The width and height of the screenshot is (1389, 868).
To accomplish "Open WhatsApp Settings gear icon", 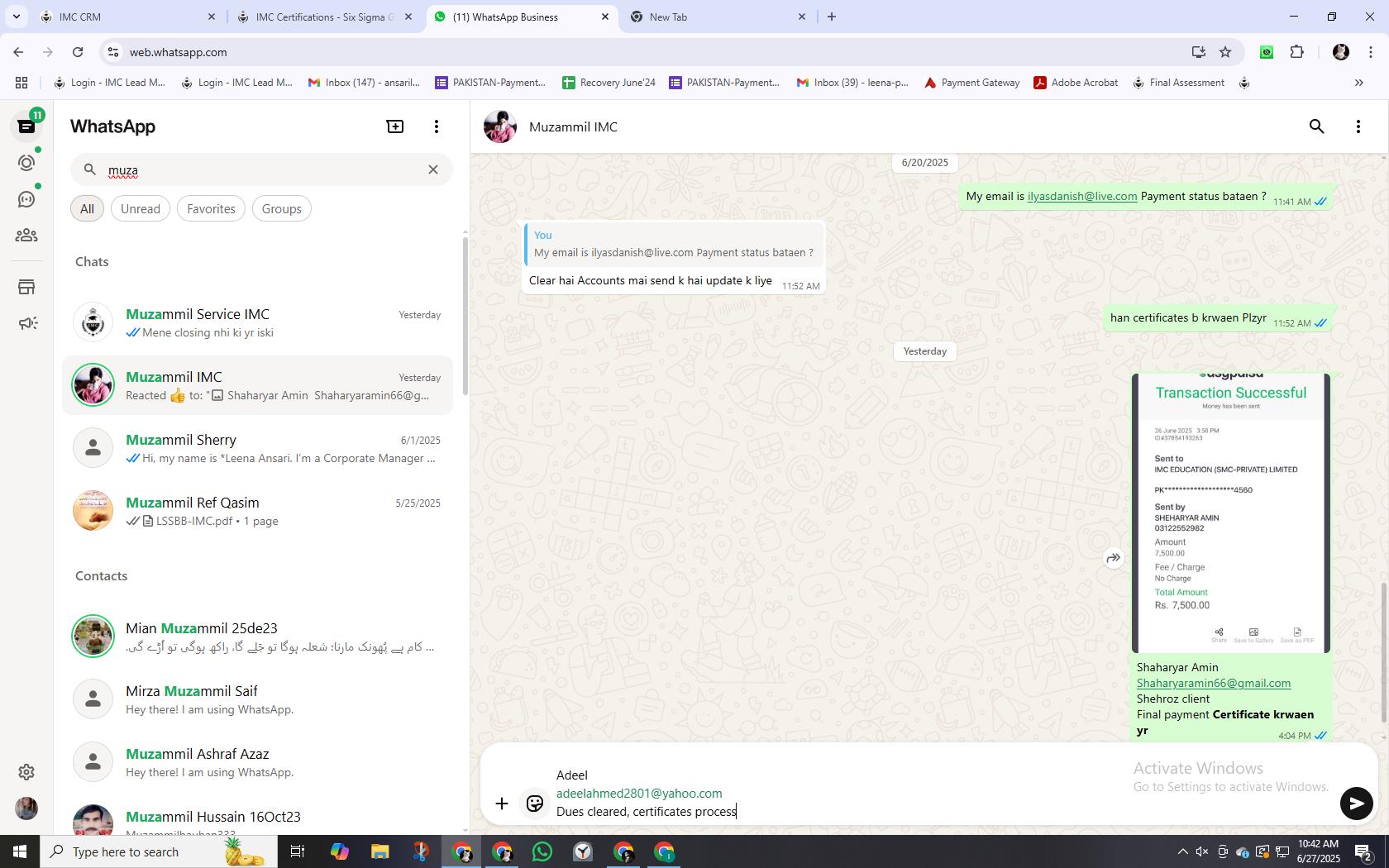I will click(26, 772).
